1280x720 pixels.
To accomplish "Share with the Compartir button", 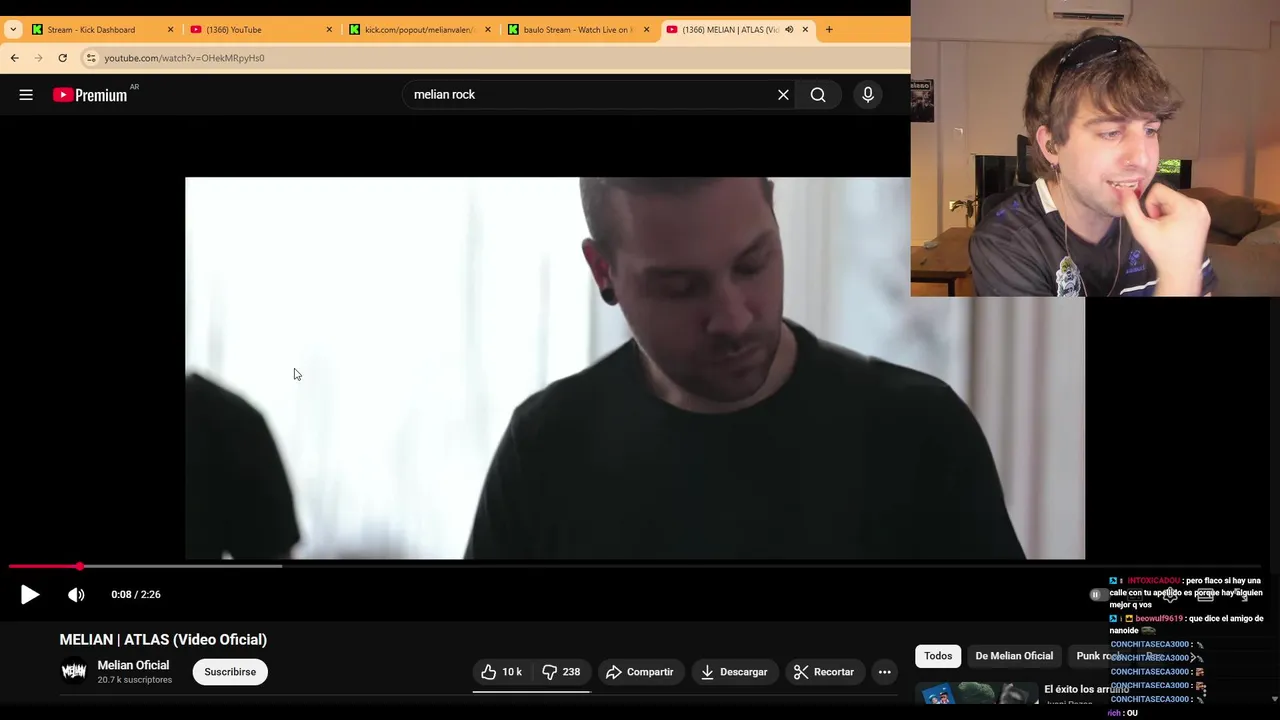I will coord(640,672).
